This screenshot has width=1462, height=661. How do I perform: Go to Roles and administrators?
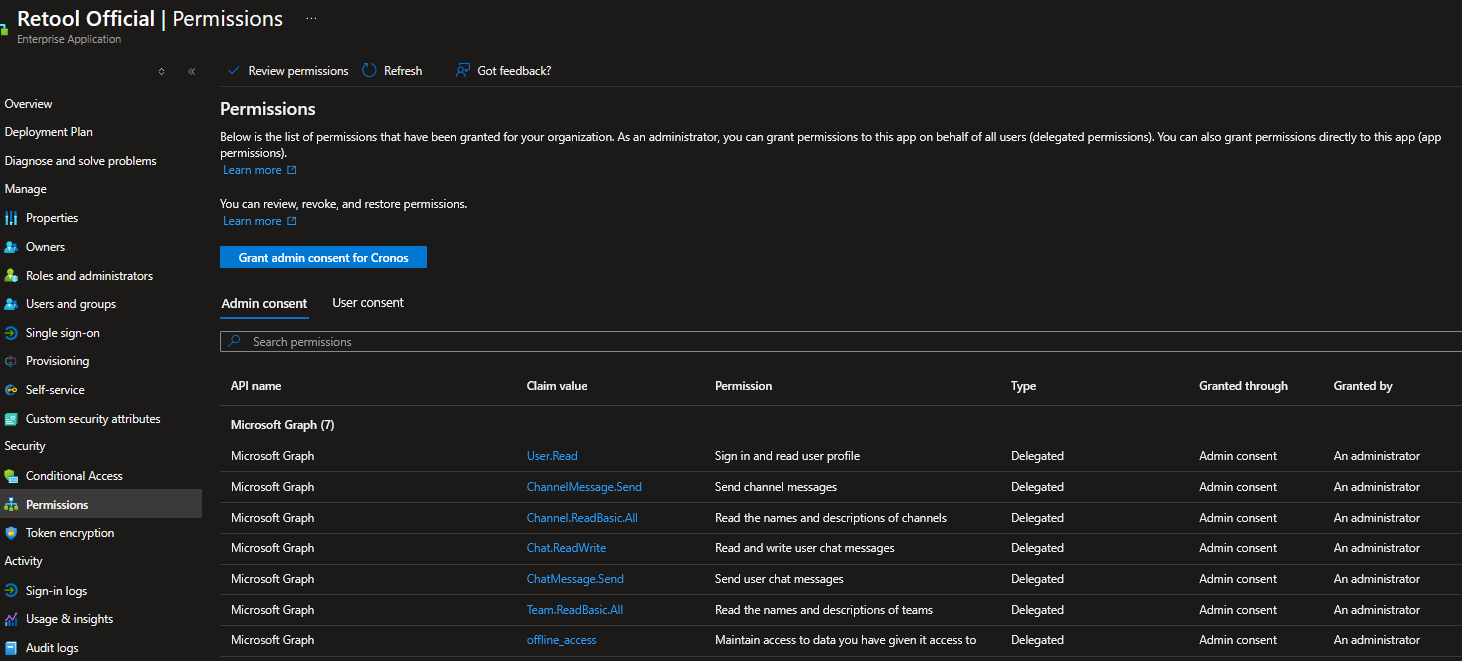89,276
